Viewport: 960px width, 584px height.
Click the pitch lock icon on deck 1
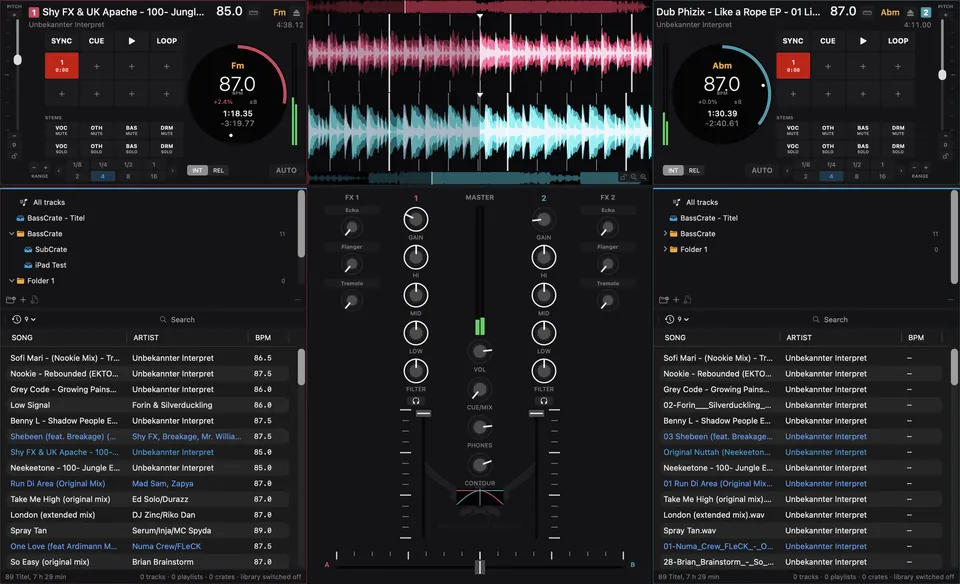14,156
